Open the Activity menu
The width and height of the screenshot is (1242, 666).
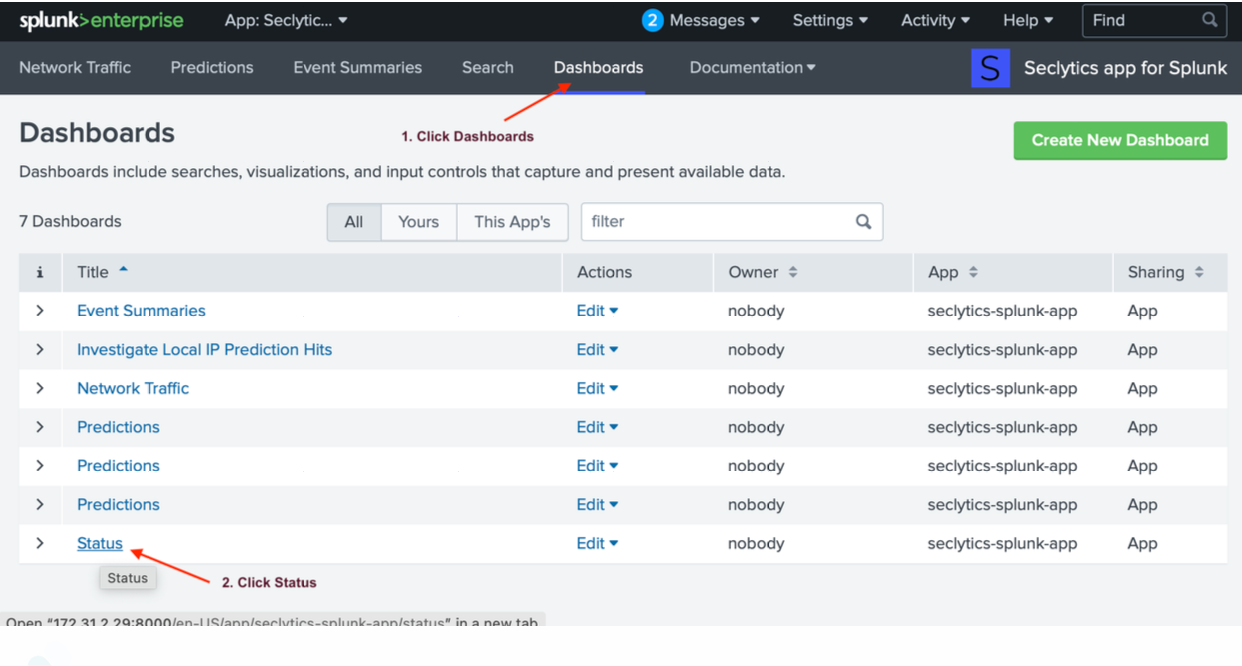936,20
